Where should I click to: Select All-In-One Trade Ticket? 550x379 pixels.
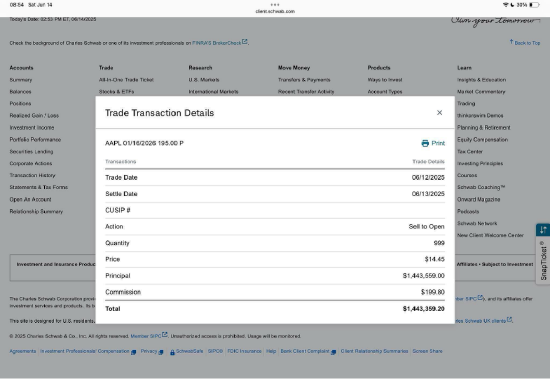tap(126, 80)
